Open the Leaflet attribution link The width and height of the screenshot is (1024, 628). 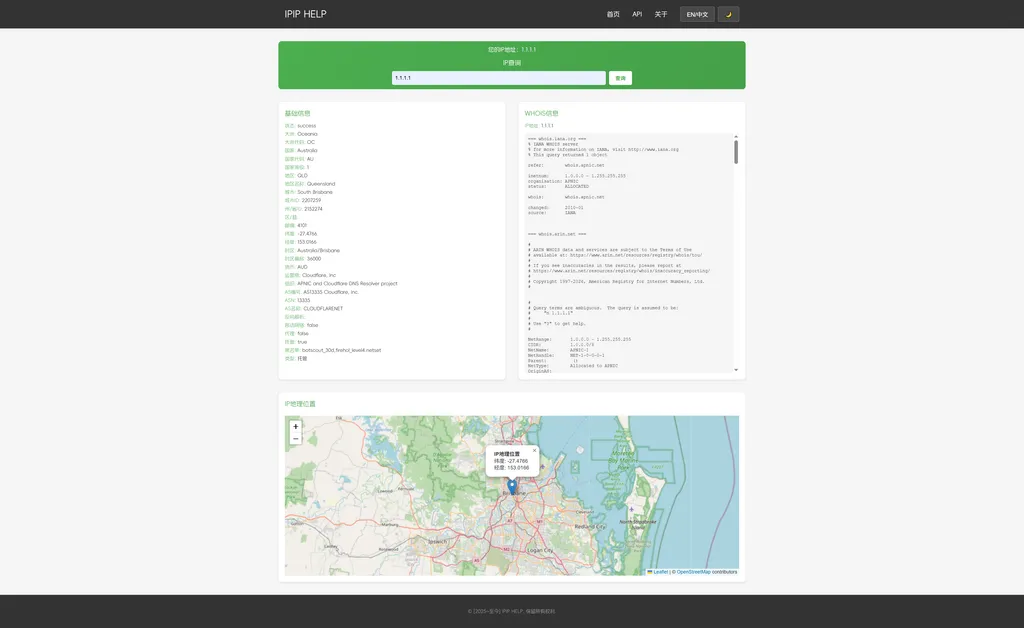[x=660, y=572]
